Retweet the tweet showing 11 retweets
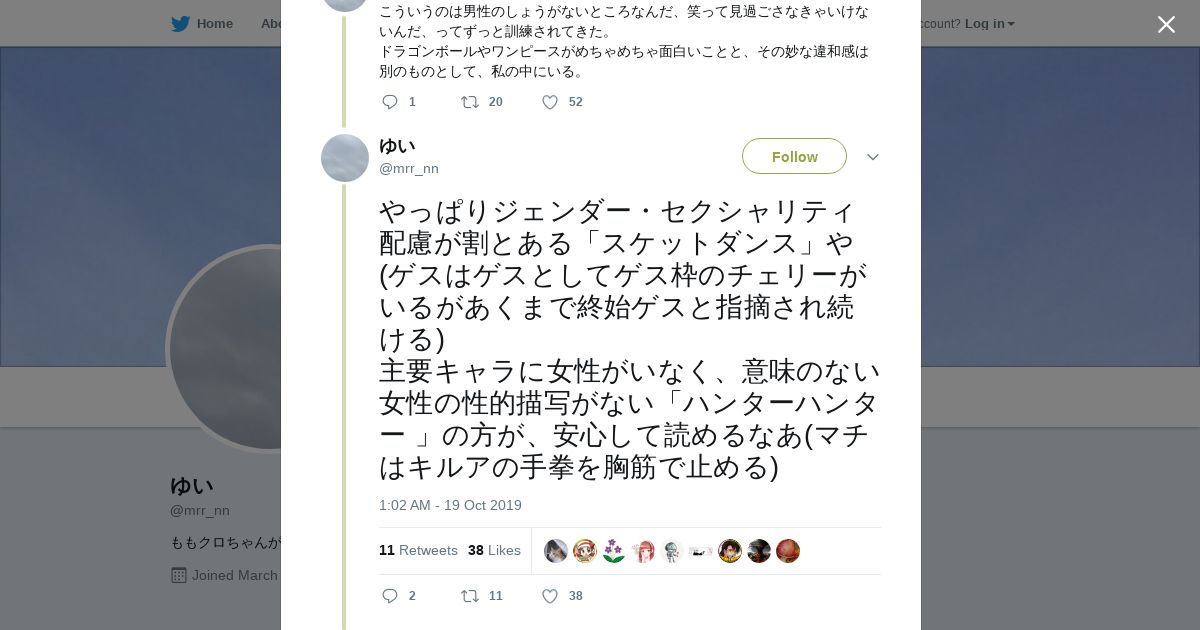The width and height of the screenshot is (1200, 630). 470,596
